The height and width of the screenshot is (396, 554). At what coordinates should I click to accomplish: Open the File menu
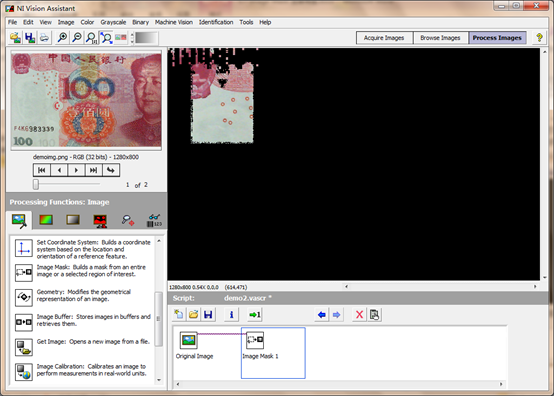(12, 22)
